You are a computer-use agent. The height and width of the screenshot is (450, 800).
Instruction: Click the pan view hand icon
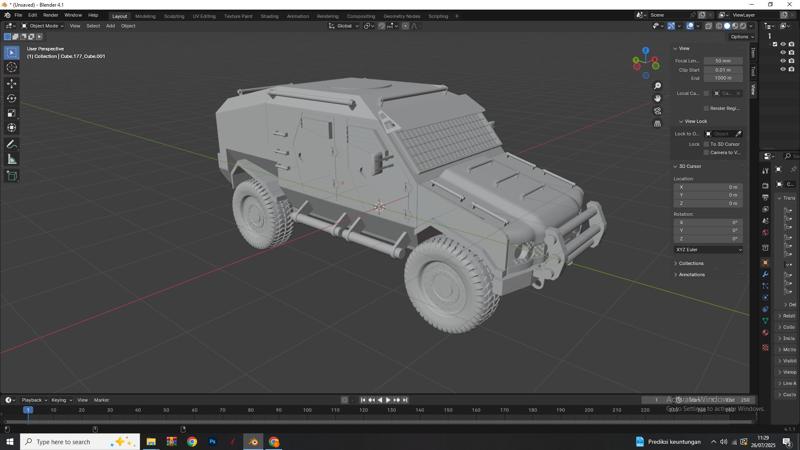coord(658,98)
